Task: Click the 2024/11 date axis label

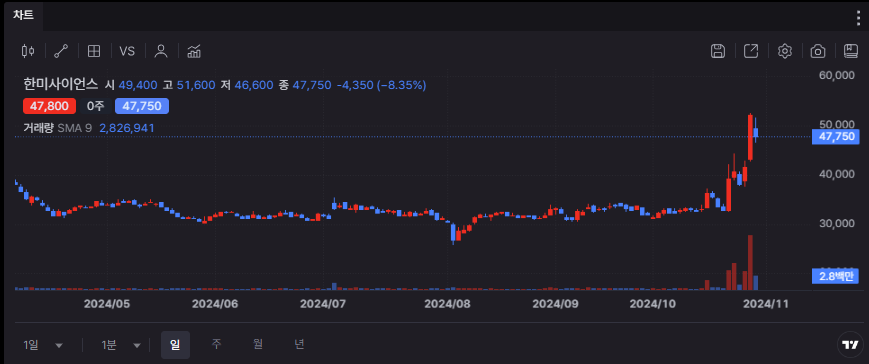Action: (765, 304)
